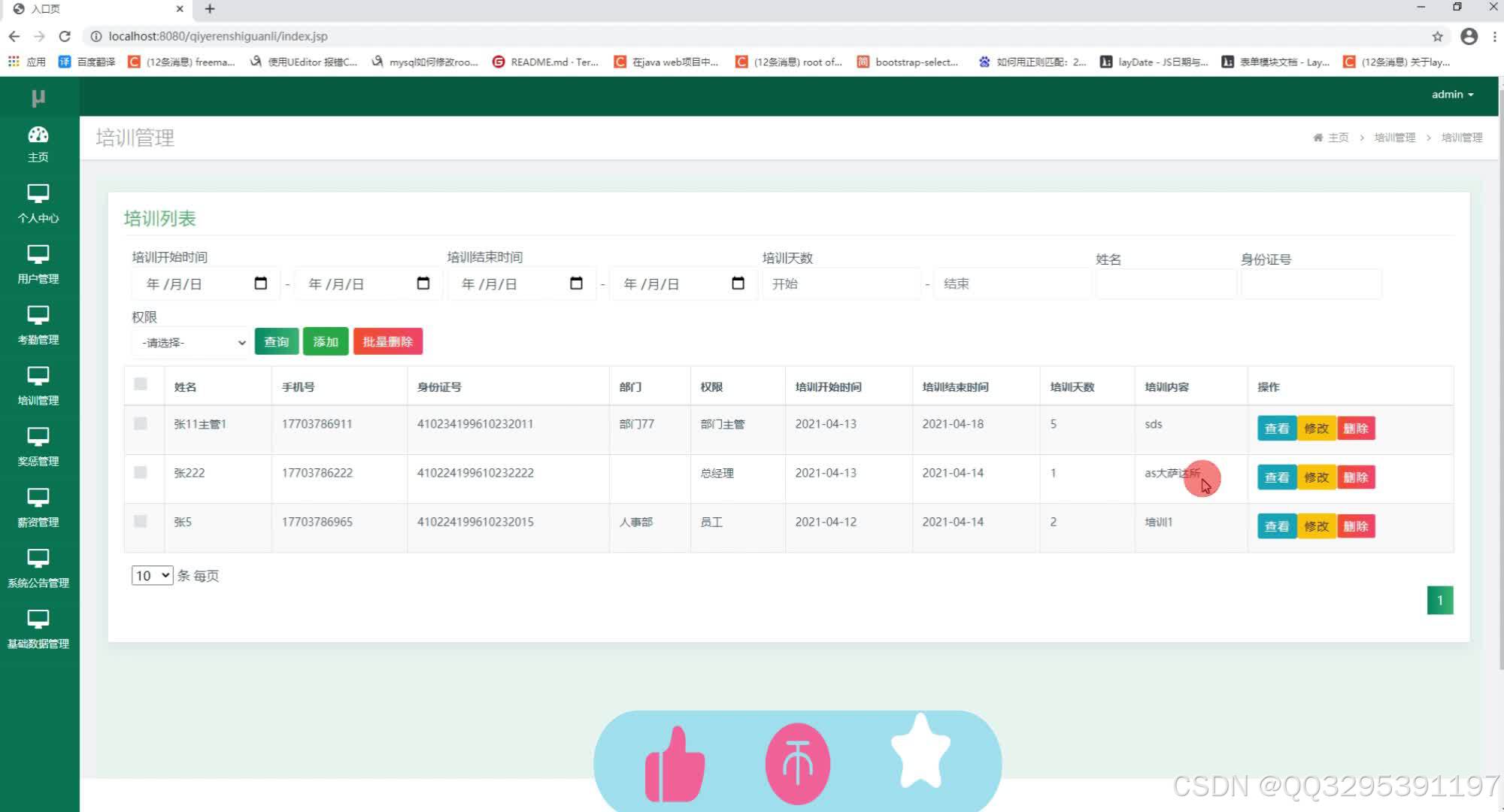1504x812 pixels.
Task: Click 修改 for 张11主管1 row
Action: click(1316, 429)
